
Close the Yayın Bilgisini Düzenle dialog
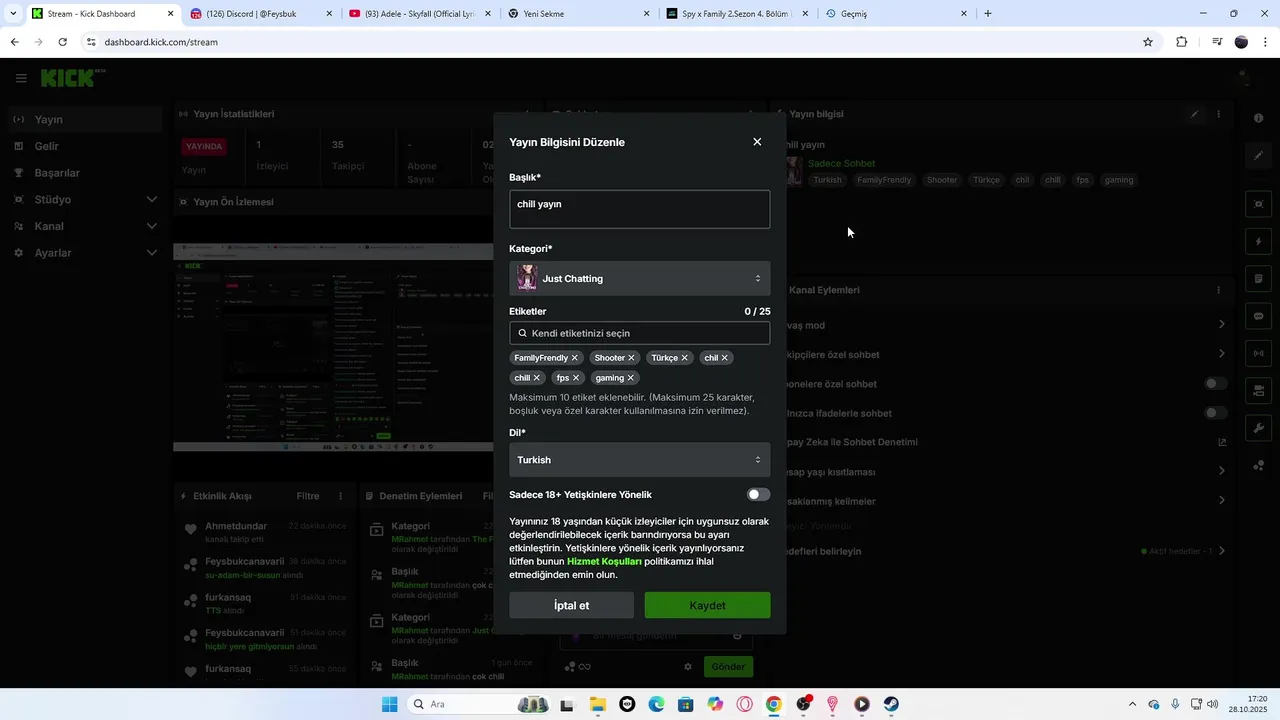[x=757, y=142]
